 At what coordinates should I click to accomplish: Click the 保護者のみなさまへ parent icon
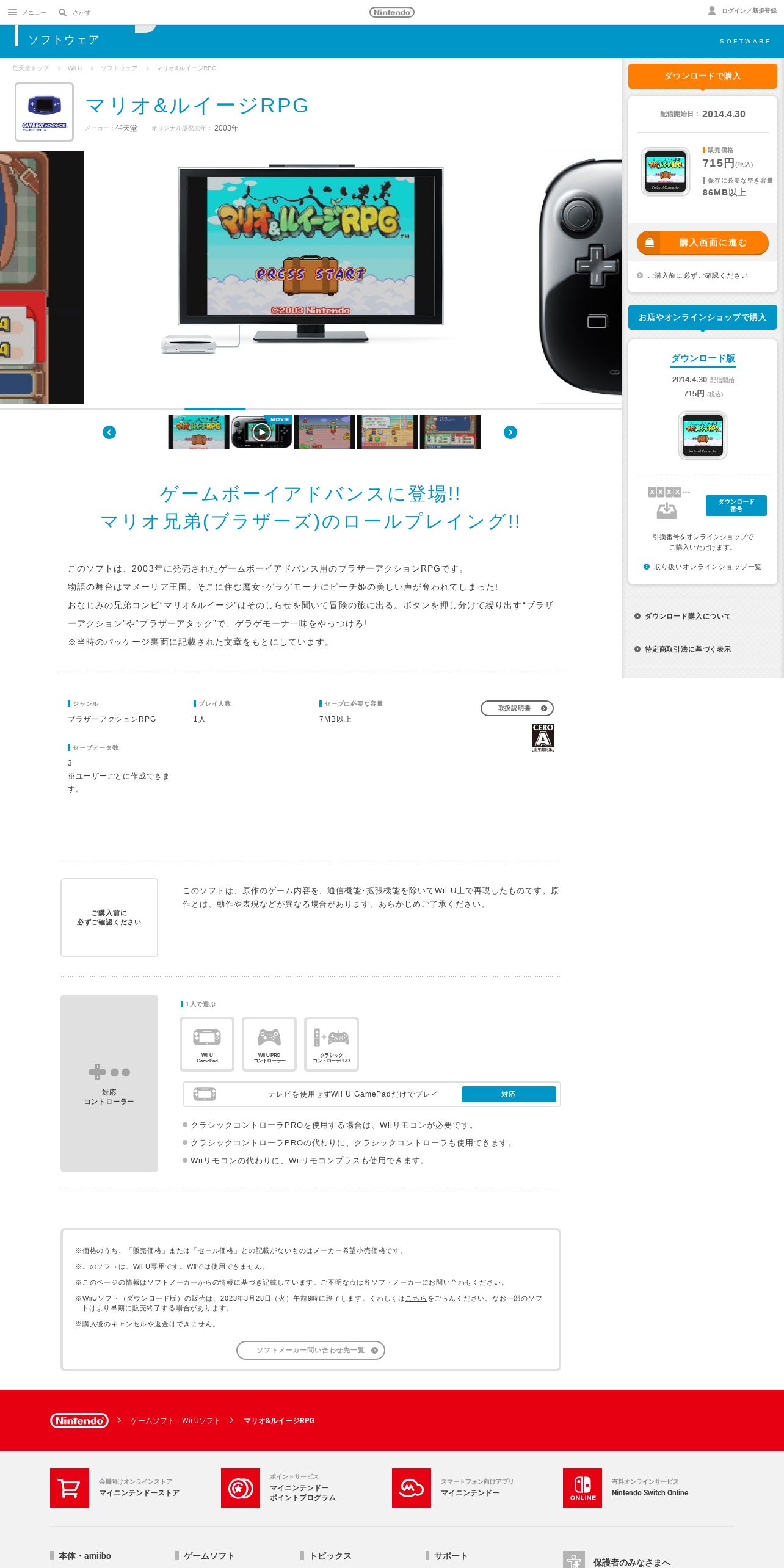pyautogui.click(x=574, y=1559)
